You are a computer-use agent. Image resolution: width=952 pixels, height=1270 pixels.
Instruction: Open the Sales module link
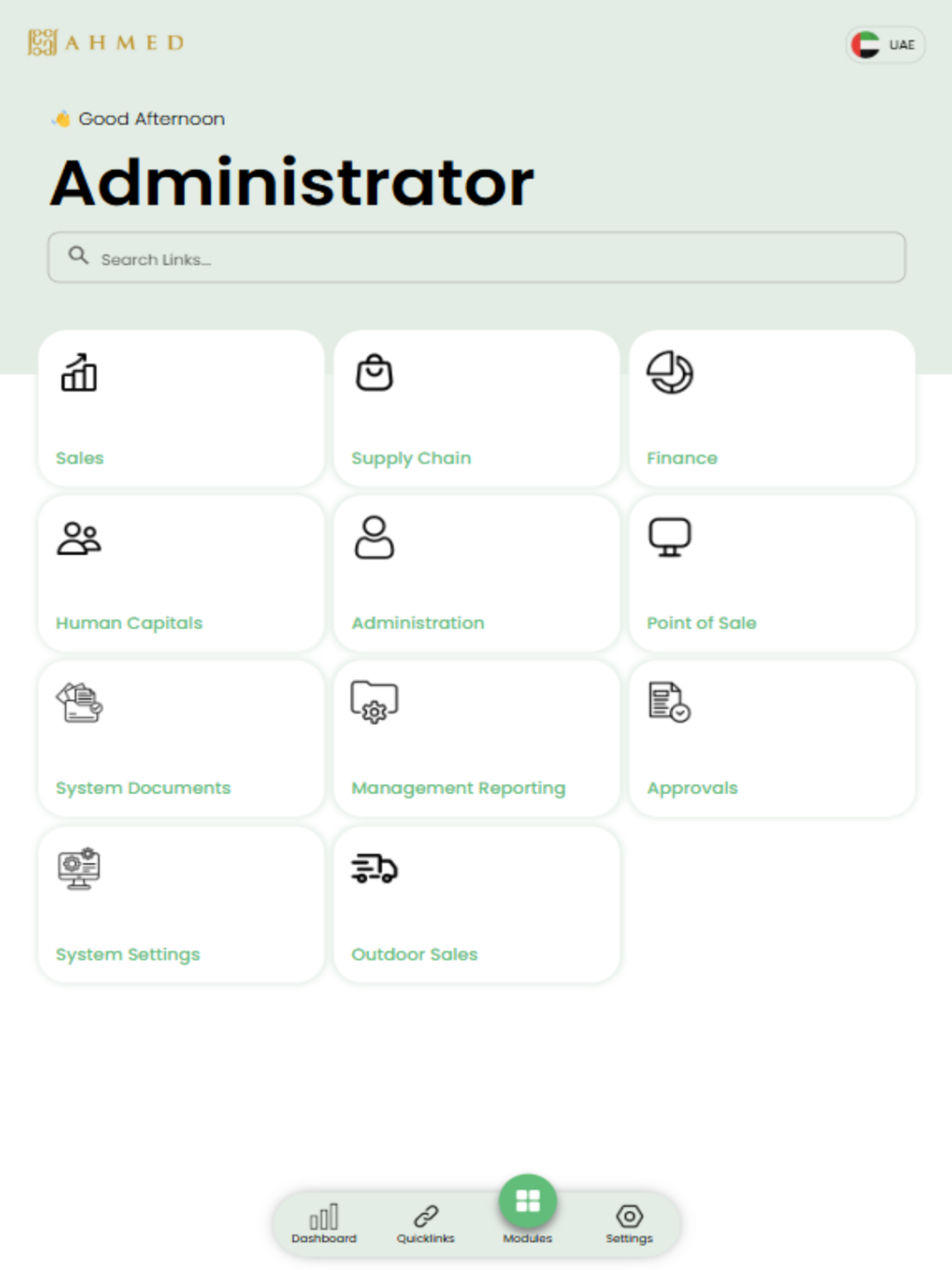point(80,458)
